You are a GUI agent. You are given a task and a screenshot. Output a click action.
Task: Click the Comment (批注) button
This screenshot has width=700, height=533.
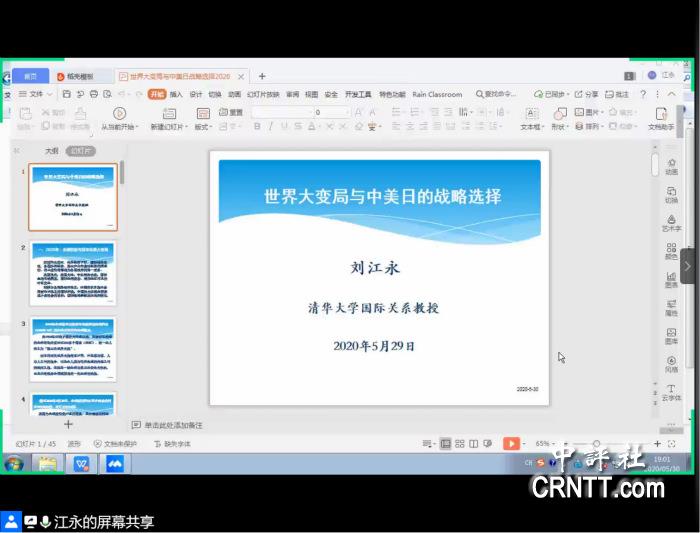(x=617, y=94)
